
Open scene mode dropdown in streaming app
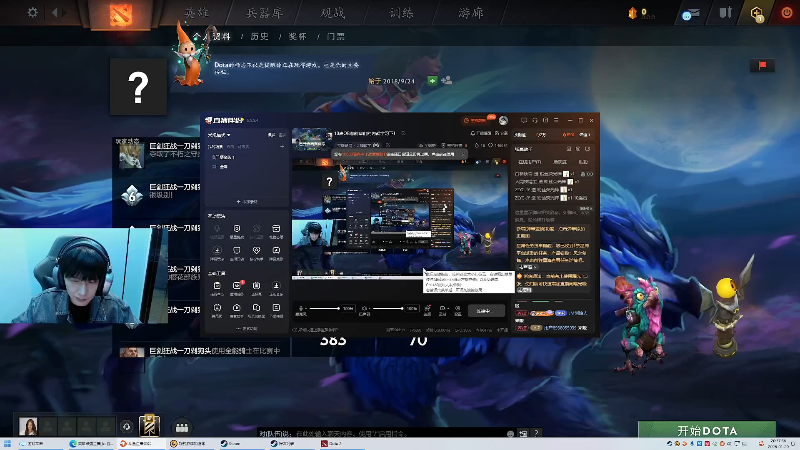coord(219,135)
